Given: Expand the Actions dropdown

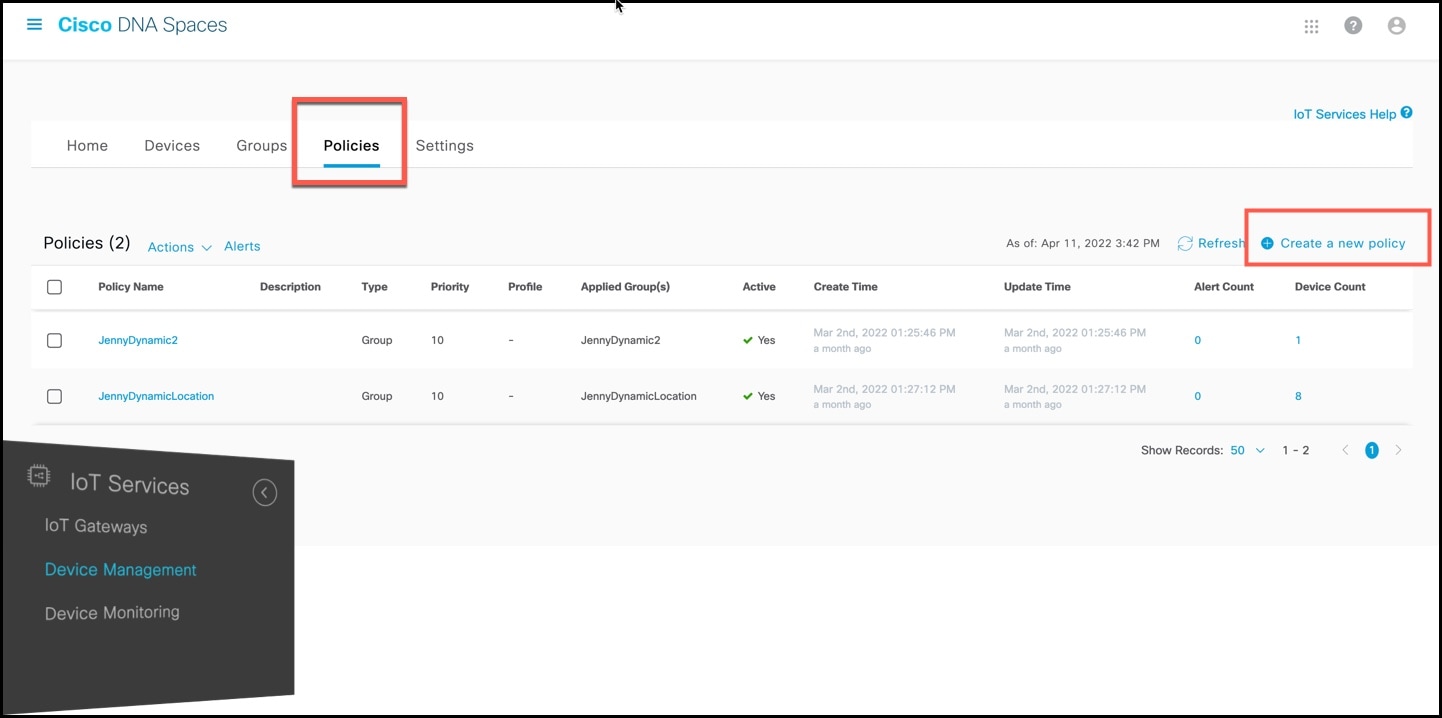Looking at the screenshot, I should pos(180,247).
